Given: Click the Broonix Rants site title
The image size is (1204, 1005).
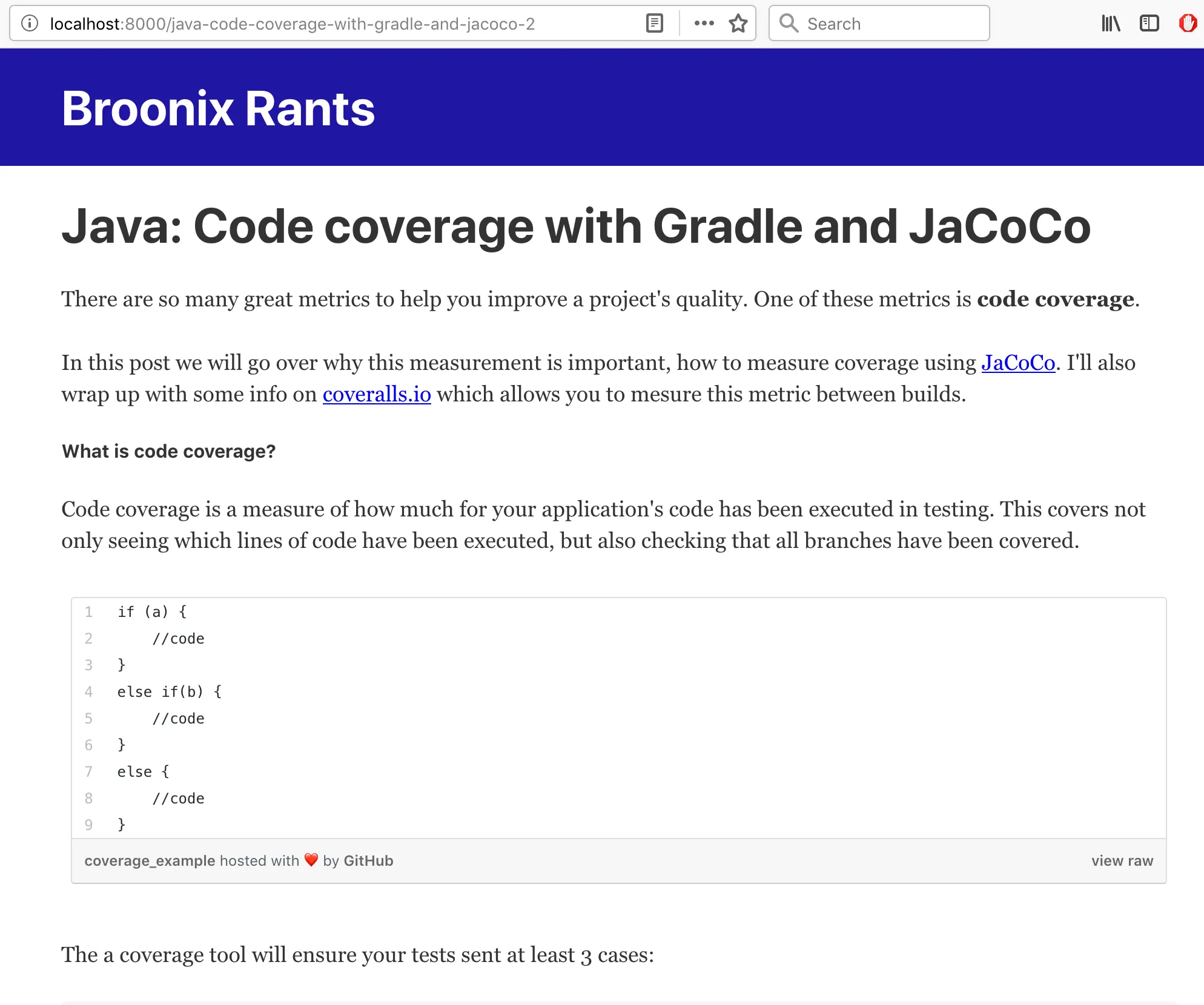Looking at the screenshot, I should click(218, 108).
